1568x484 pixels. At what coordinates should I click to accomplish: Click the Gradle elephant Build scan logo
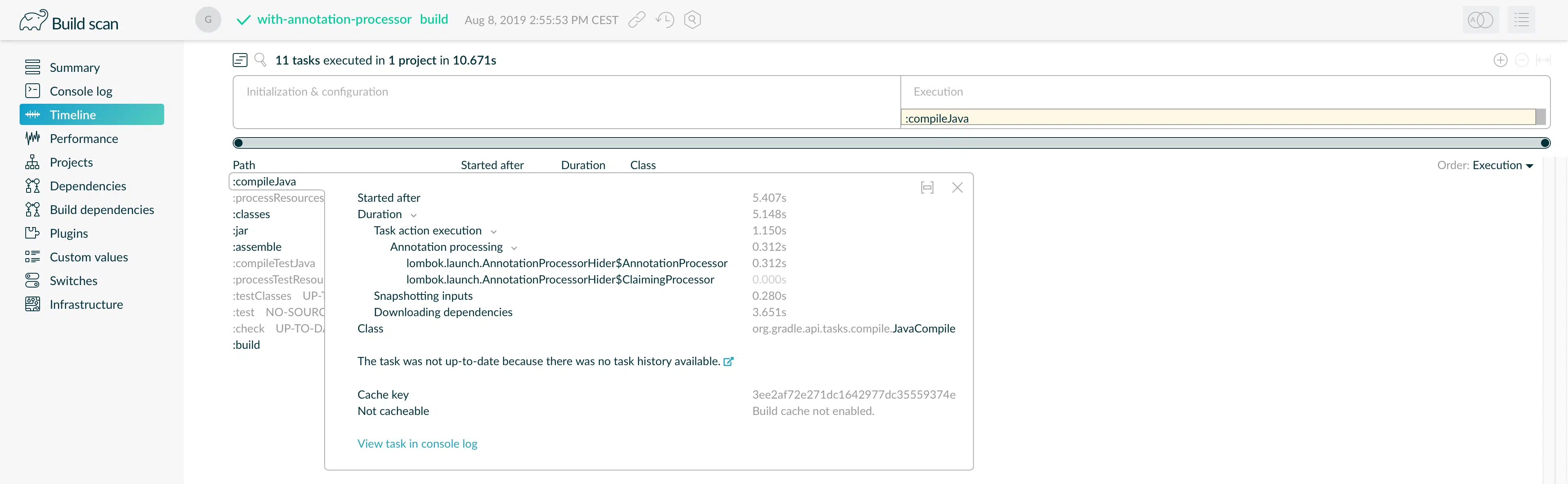(x=69, y=21)
